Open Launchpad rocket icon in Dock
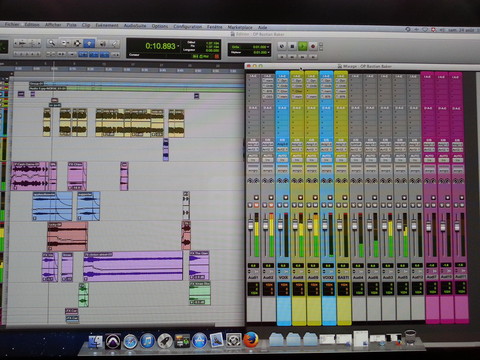 (165, 341)
